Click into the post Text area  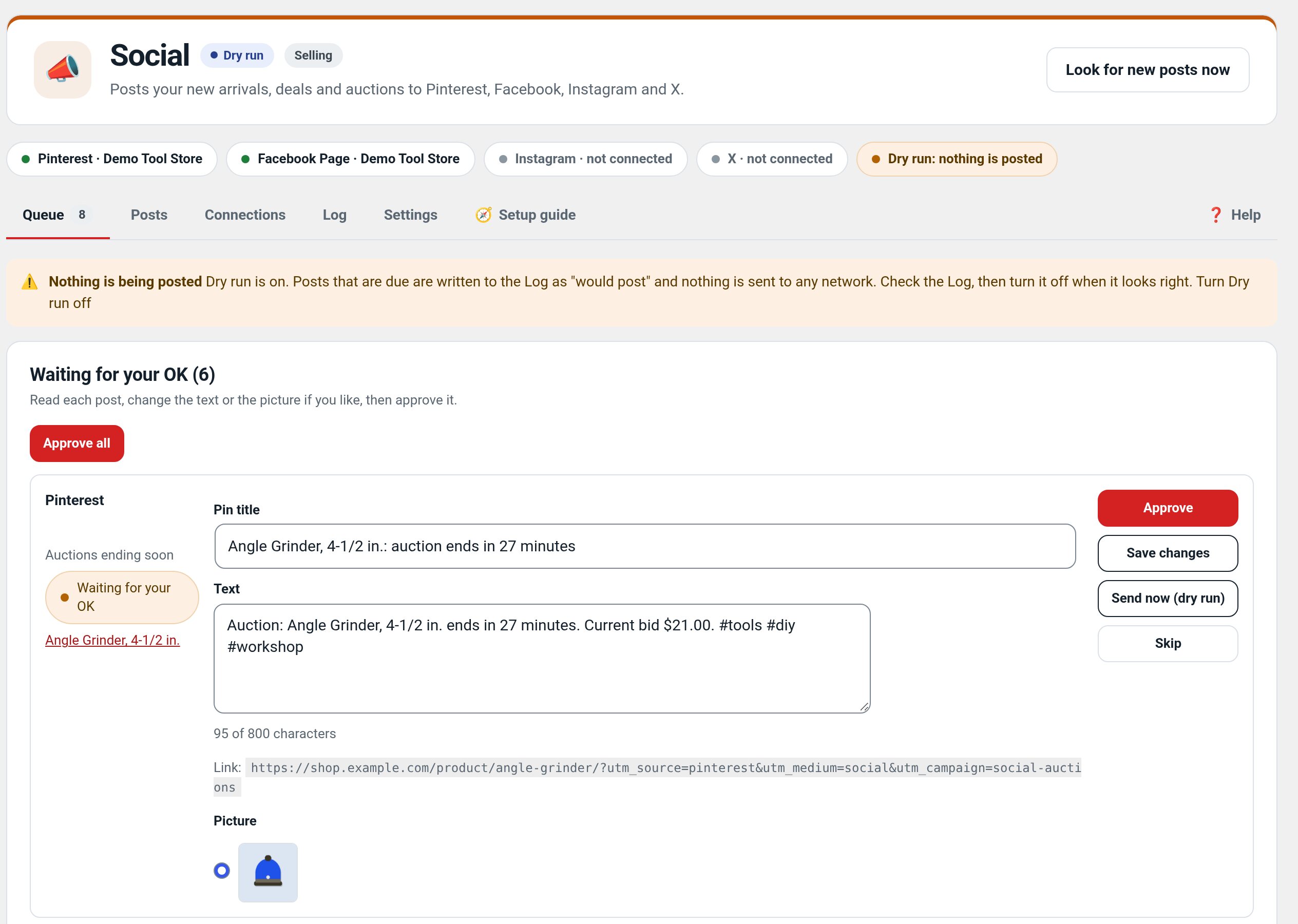pyautogui.click(x=542, y=658)
